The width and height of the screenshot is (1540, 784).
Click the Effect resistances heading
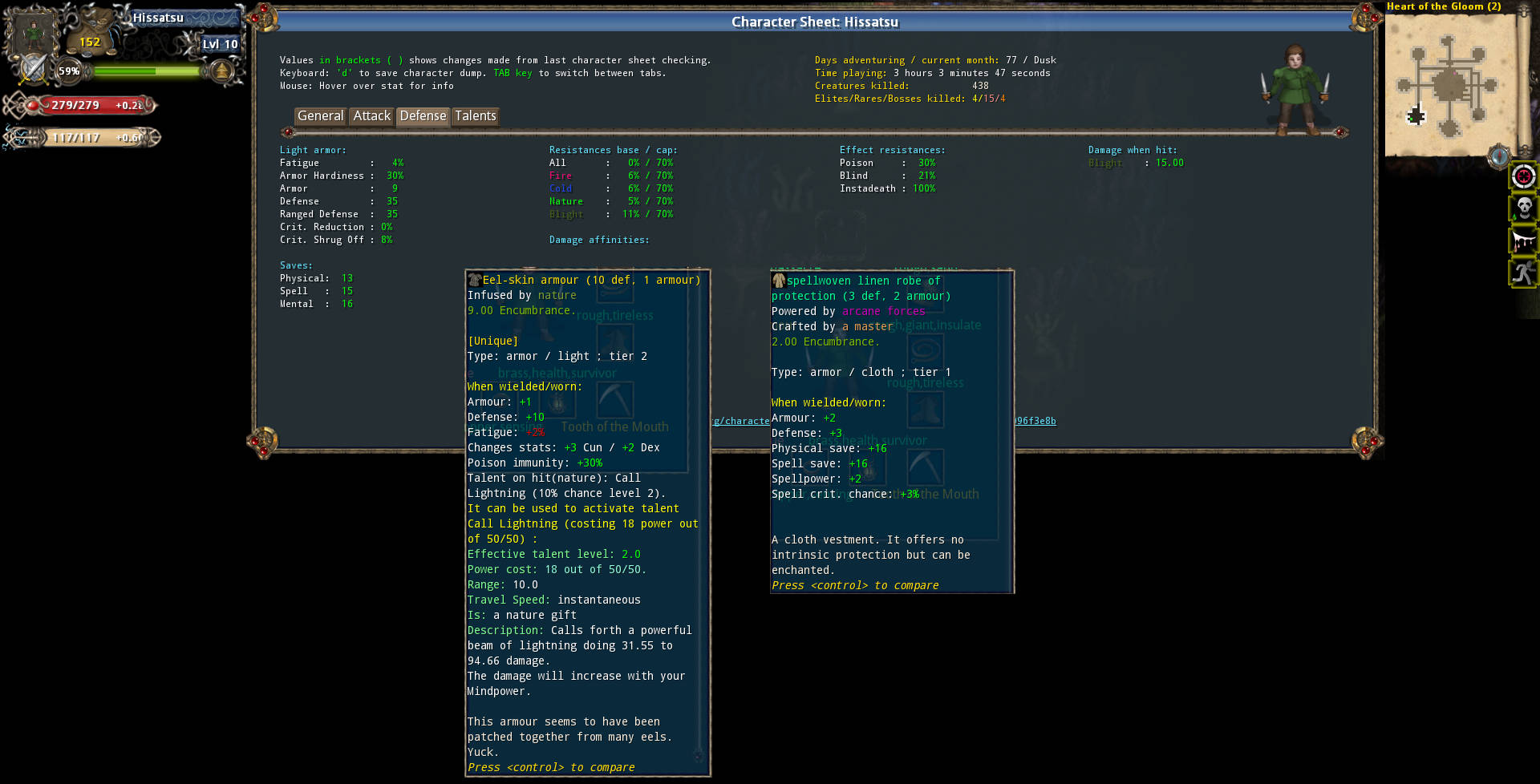(892, 150)
